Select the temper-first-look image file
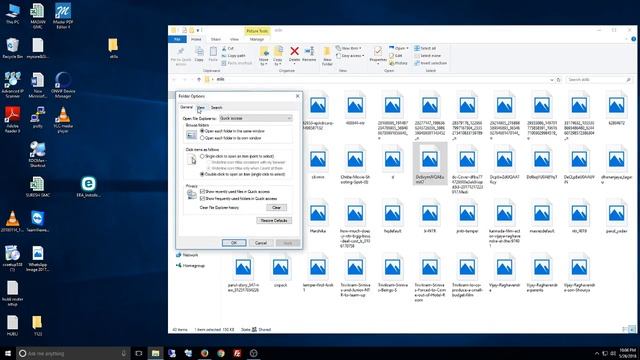Image resolution: width=640 pixels, height=360 pixels. pyautogui.click(x=318, y=272)
